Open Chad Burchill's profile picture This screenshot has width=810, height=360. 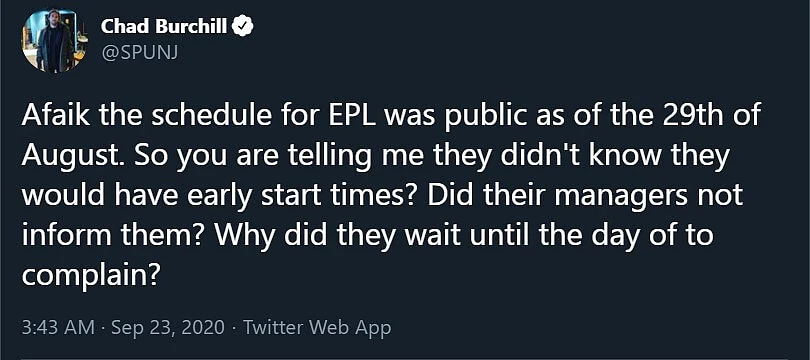(x=54, y=41)
